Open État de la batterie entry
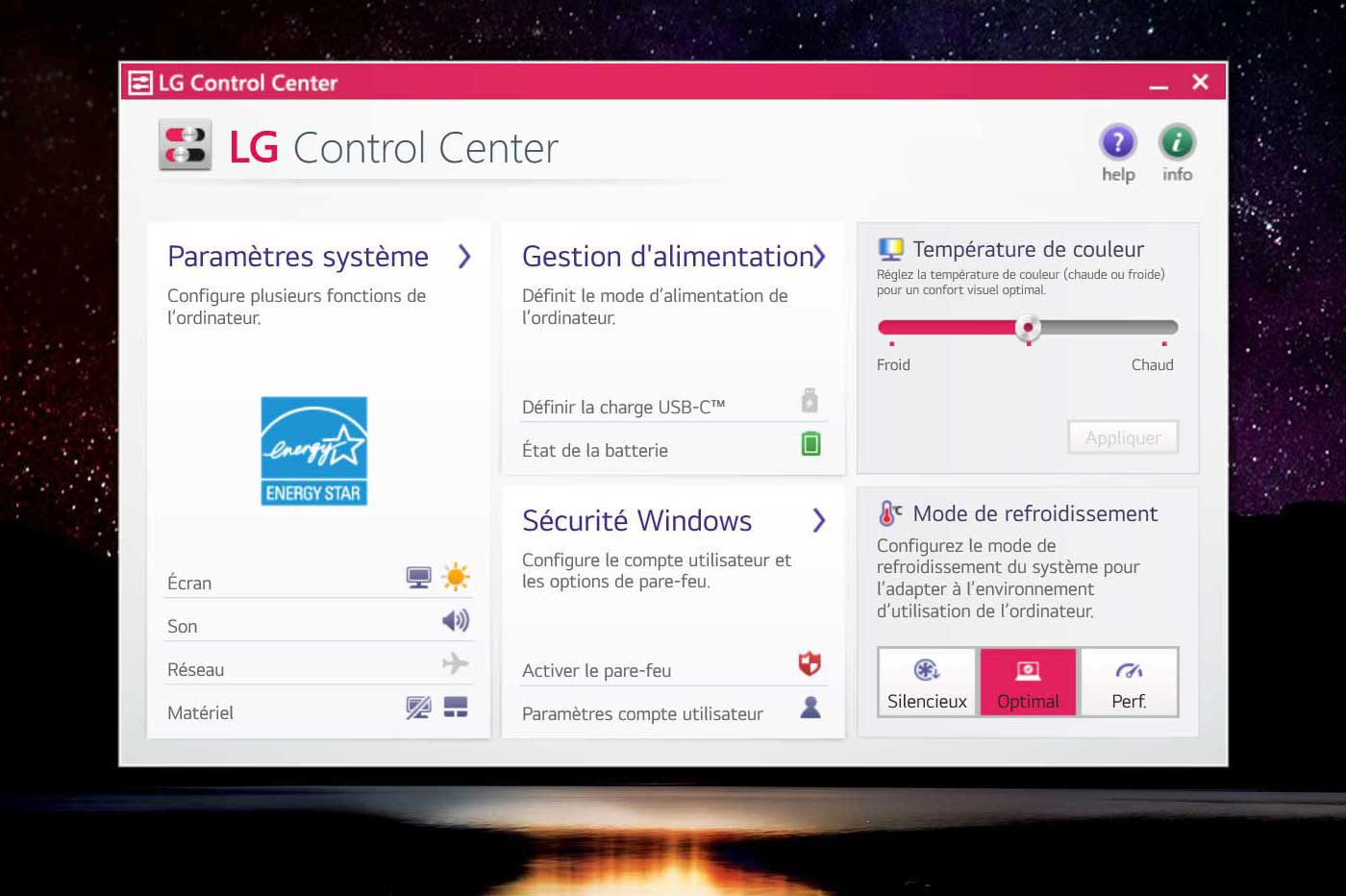The image size is (1346, 896). (673, 447)
